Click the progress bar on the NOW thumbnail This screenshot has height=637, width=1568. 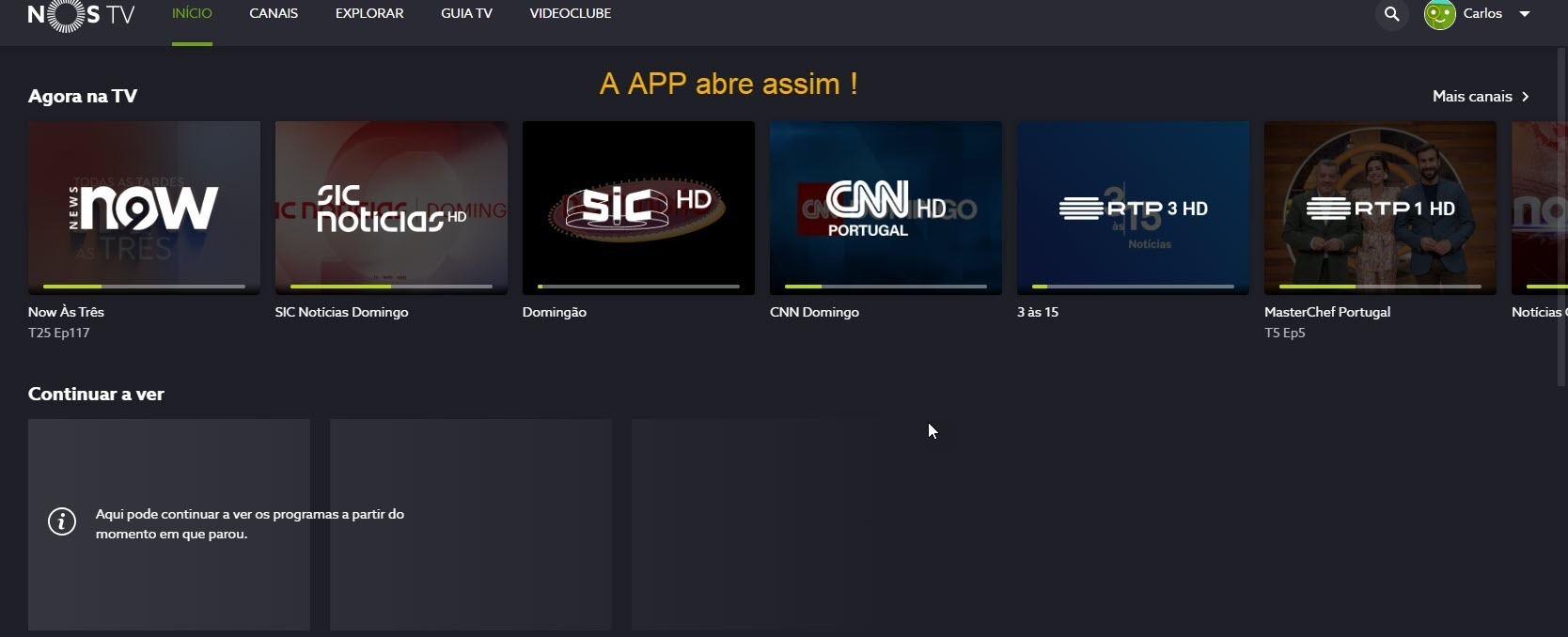[x=144, y=286]
